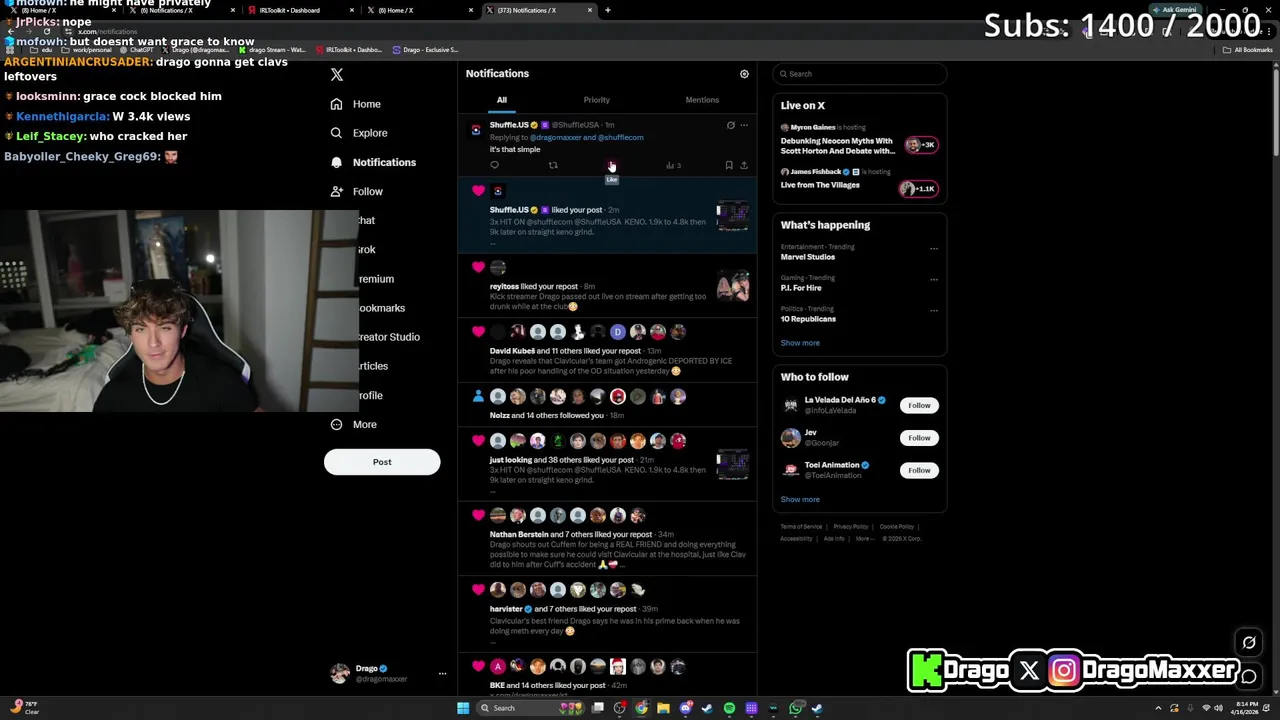Click the Post button

382,462
